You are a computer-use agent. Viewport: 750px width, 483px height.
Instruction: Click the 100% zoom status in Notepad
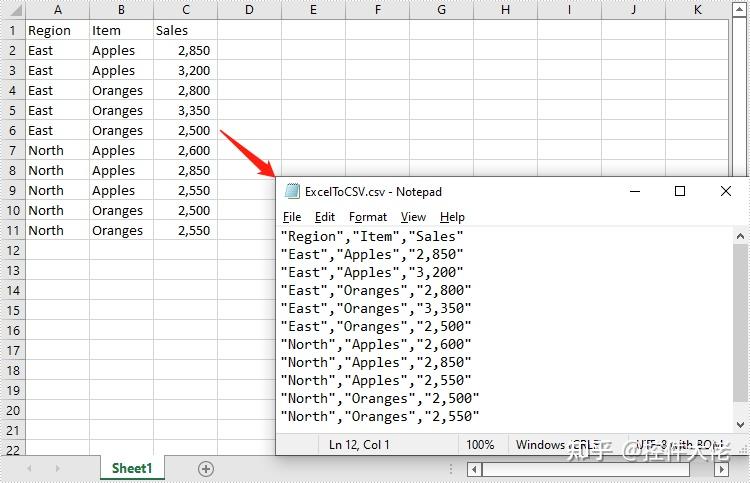click(480, 445)
